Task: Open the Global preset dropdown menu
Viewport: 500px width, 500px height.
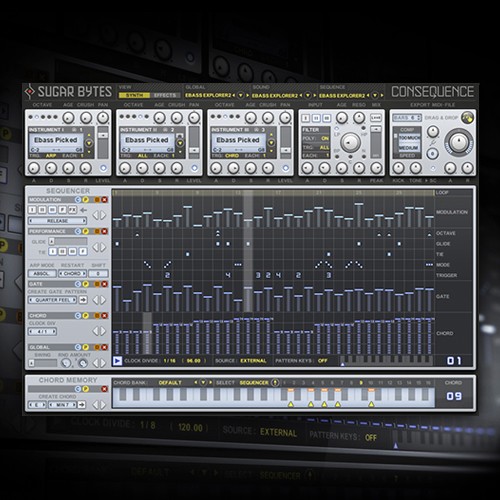Action: click(x=240, y=95)
